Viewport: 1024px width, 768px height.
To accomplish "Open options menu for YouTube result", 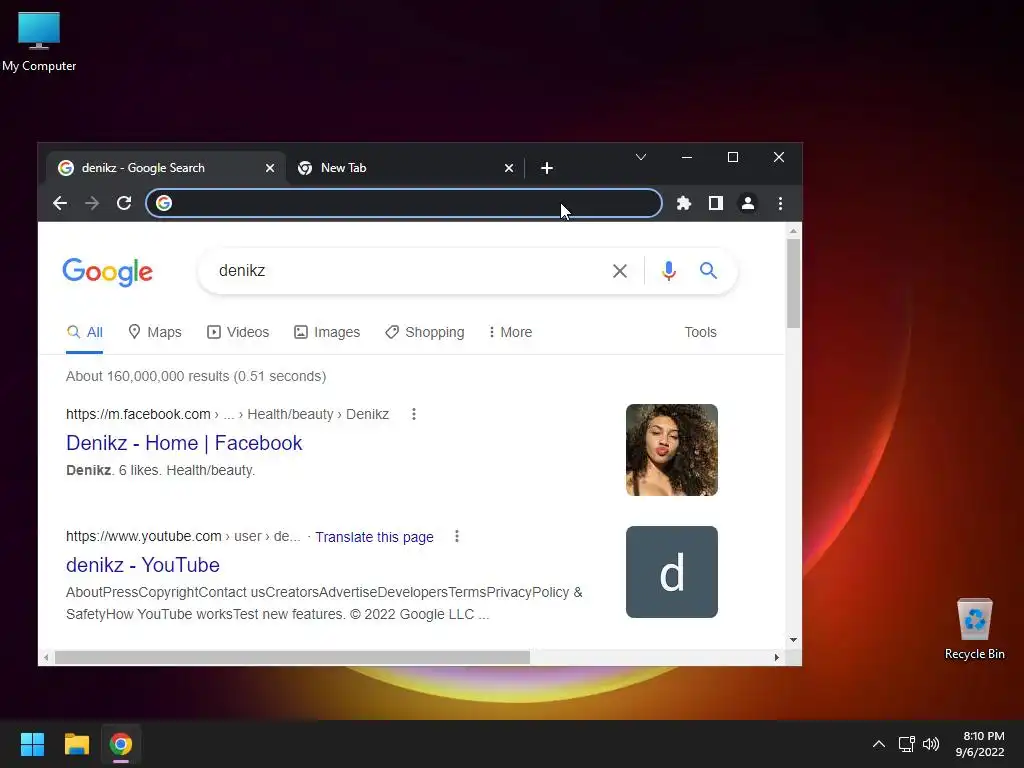I will coord(457,536).
